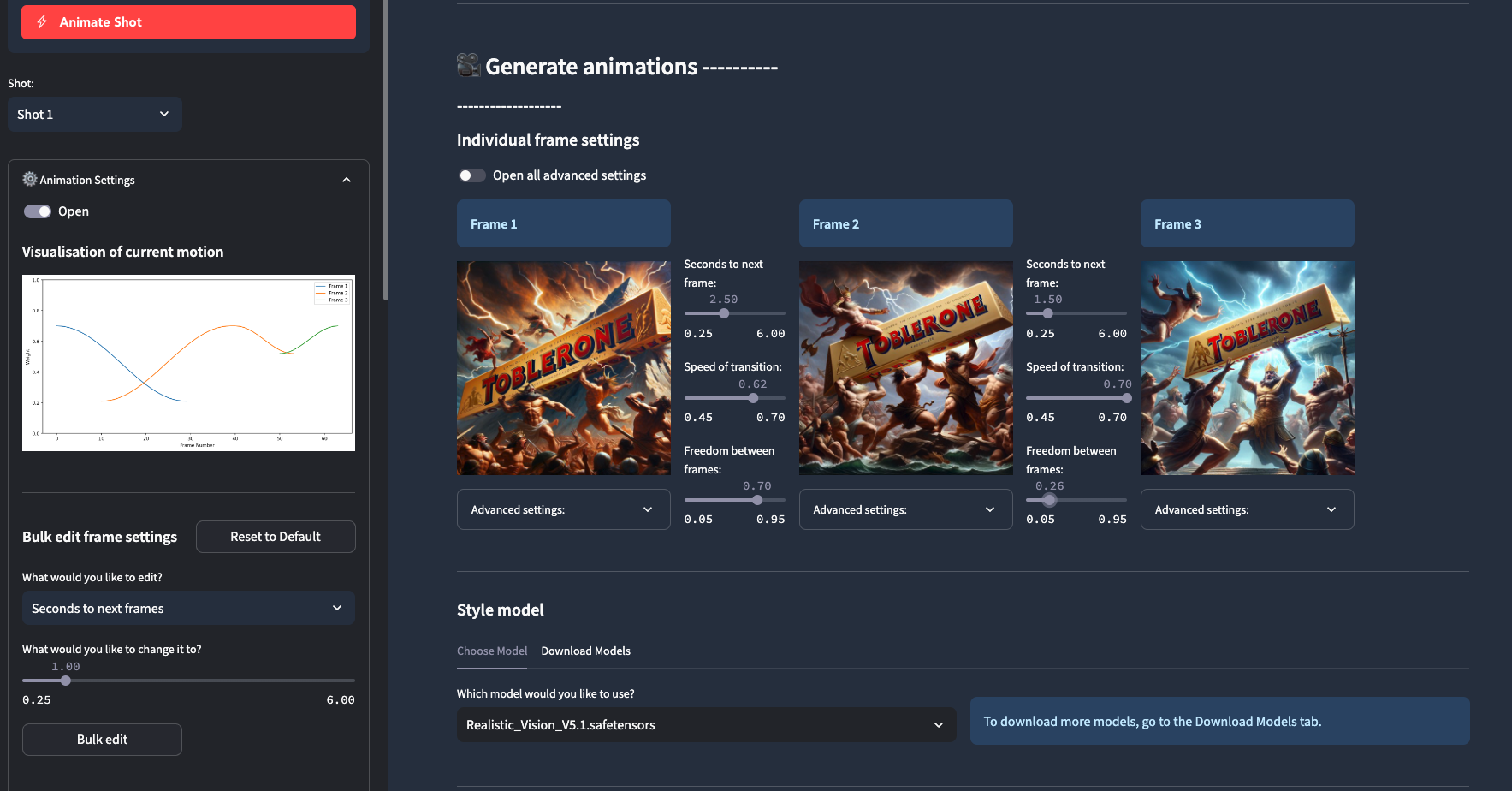Expand Advanced settings under Frame 2
The height and width of the screenshot is (791, 1512).
click(905, 509)
